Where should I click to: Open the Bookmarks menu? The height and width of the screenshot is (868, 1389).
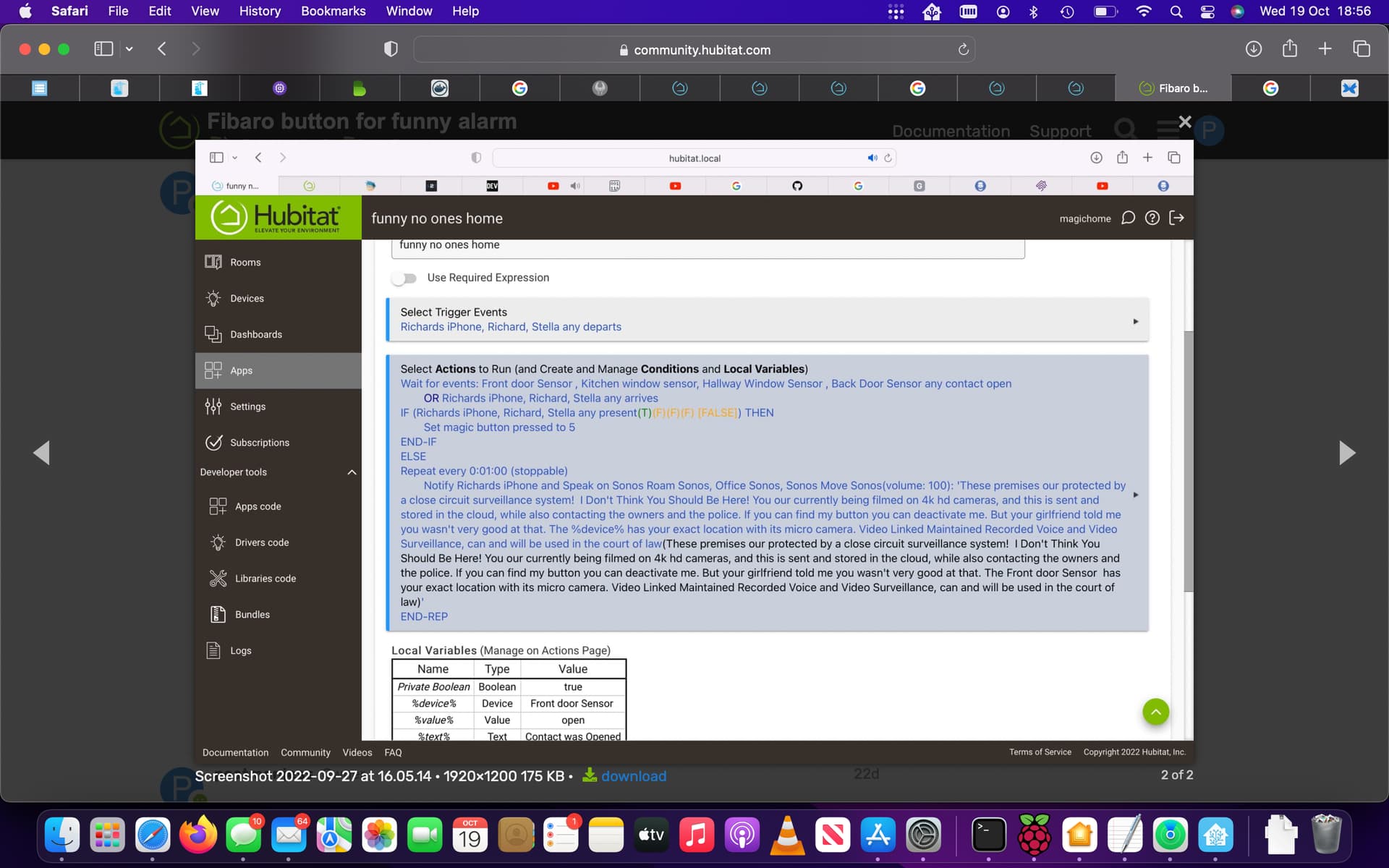pos(333,12)
